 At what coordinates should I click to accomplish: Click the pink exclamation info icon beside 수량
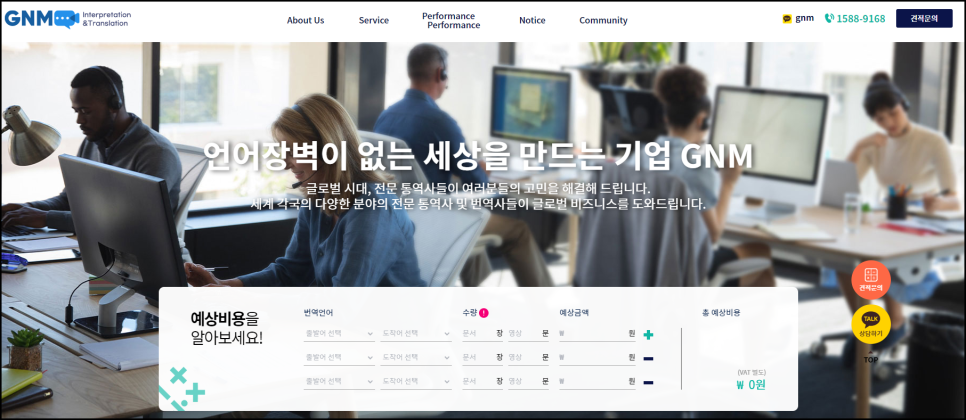point(484,312)
